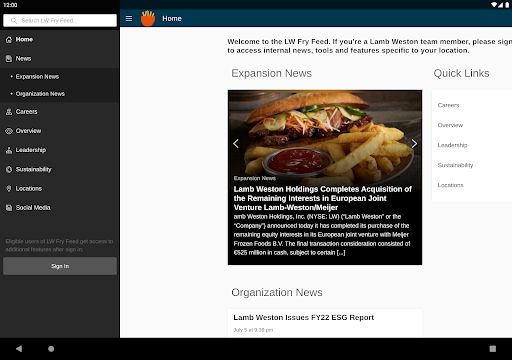
Task: Click the Sustainability leaf icon
Action: tap(9, 169)
